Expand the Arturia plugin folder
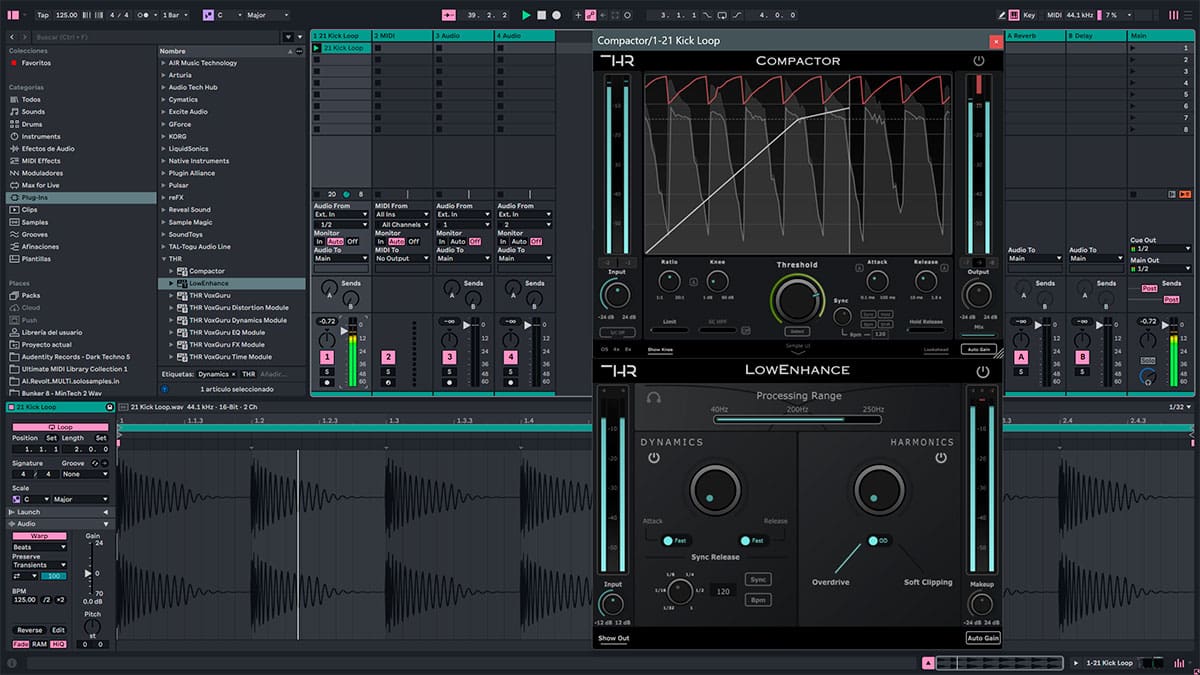The width and height of the screenshot is (1200, 675). (x=165, y=75)
